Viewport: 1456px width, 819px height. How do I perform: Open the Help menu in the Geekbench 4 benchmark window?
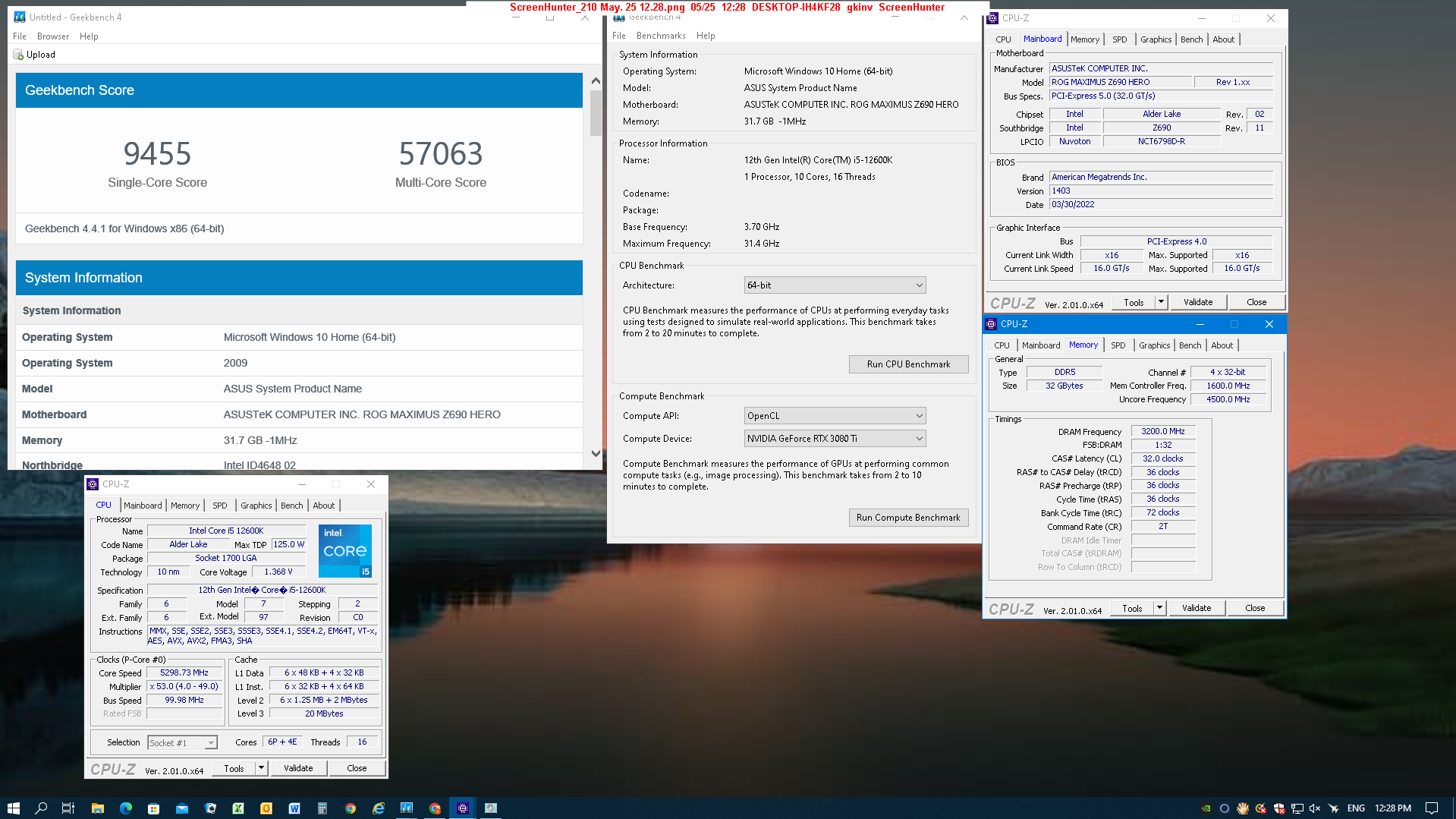tap(706, 36)
